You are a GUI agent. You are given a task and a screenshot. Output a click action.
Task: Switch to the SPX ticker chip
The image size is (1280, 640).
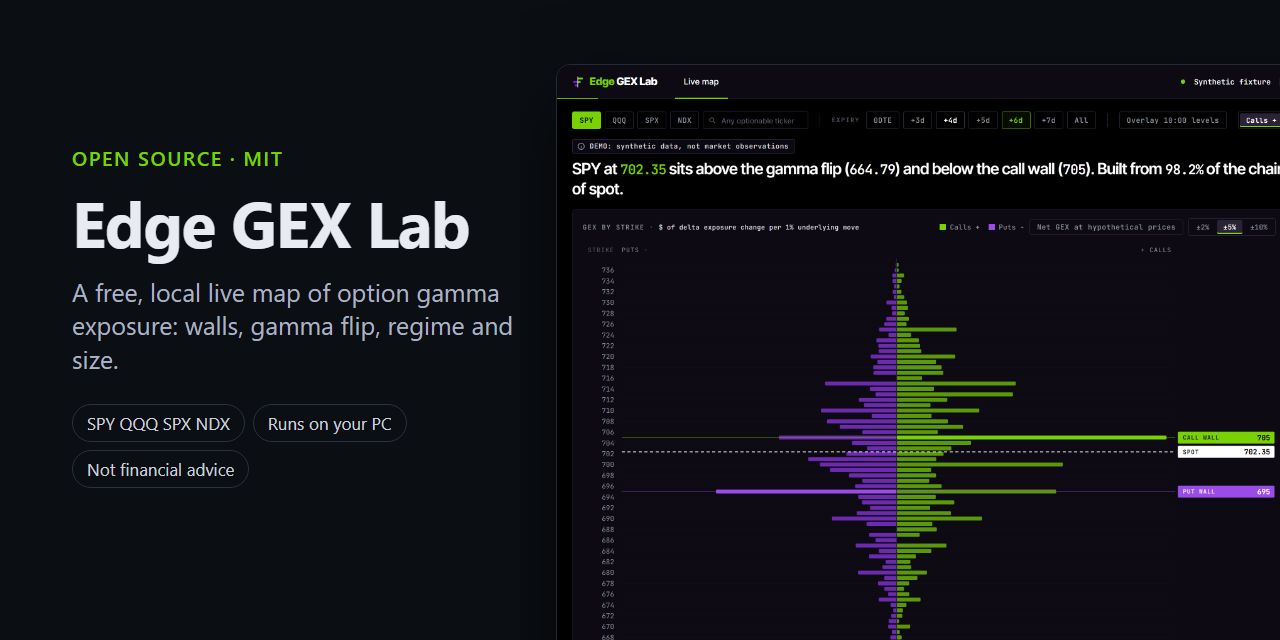tap(652, 120)
